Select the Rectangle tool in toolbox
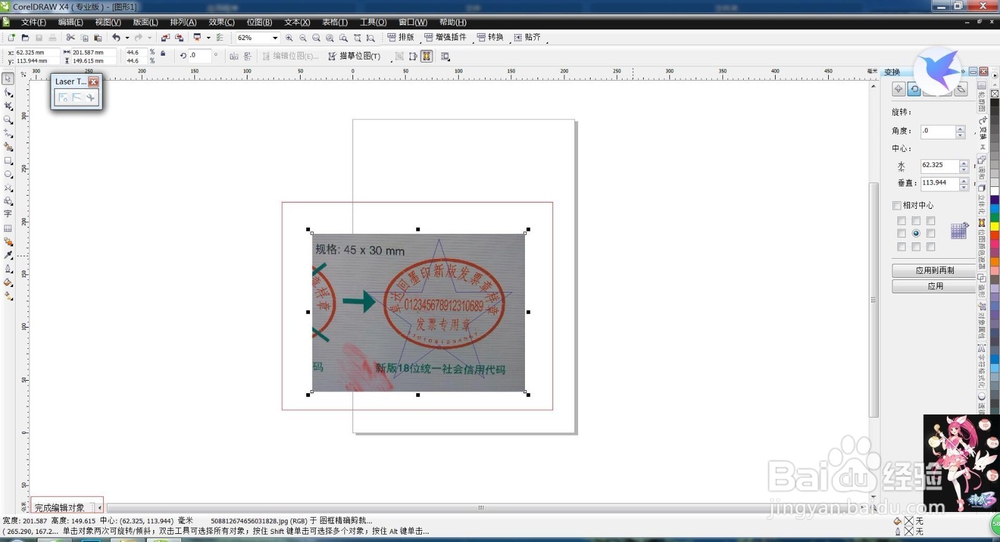The image size is (1000, 542). [x=8, y=161]
